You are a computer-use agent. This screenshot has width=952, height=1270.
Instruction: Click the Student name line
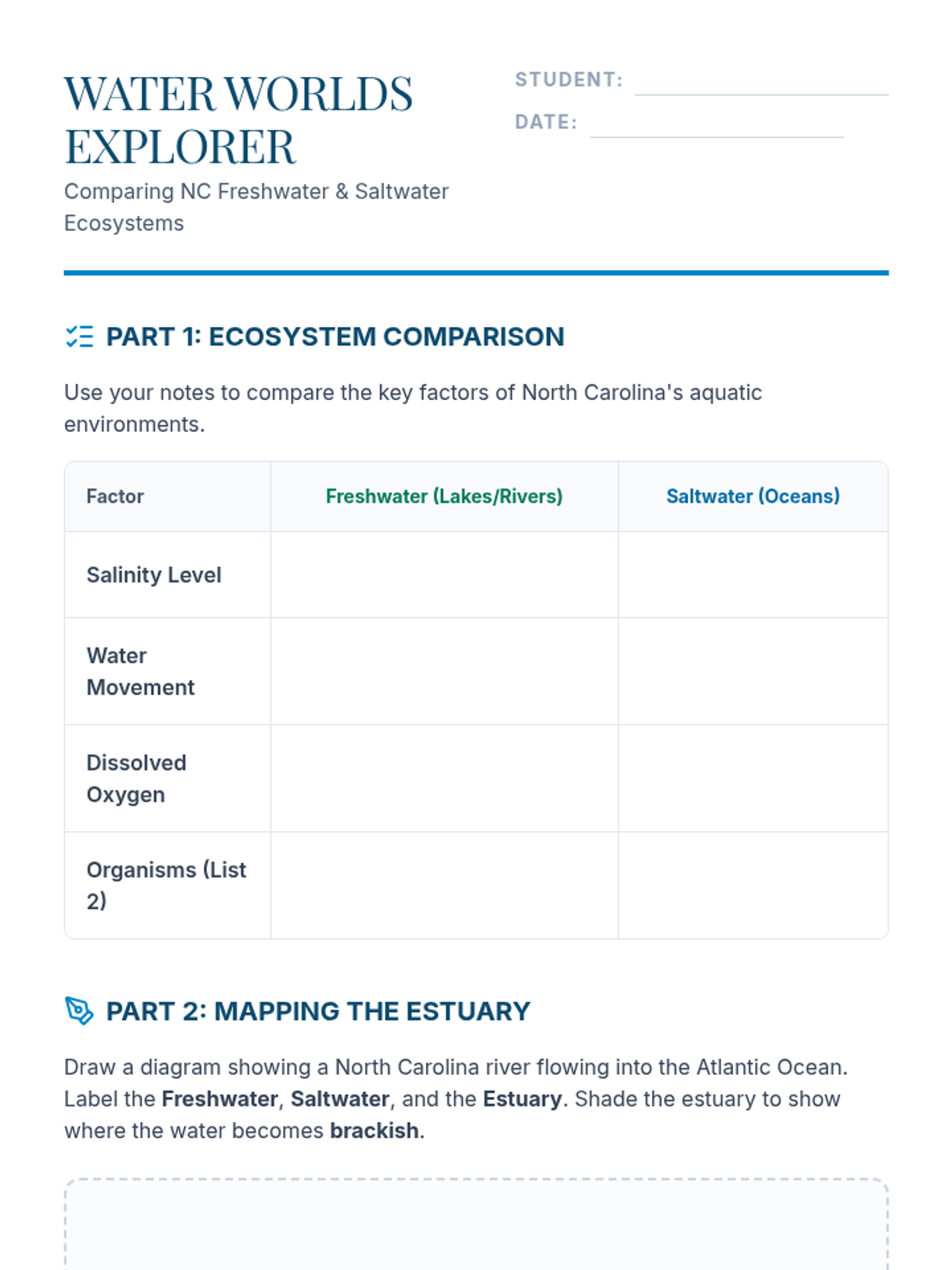761,84
